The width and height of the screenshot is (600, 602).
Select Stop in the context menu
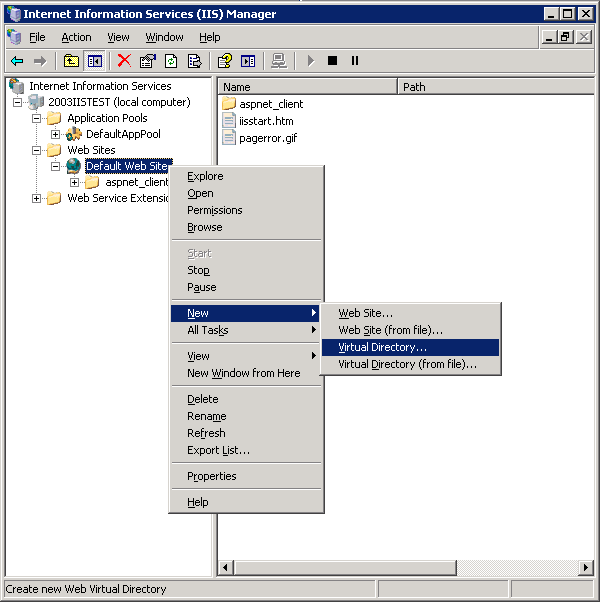tap(246, 270)
